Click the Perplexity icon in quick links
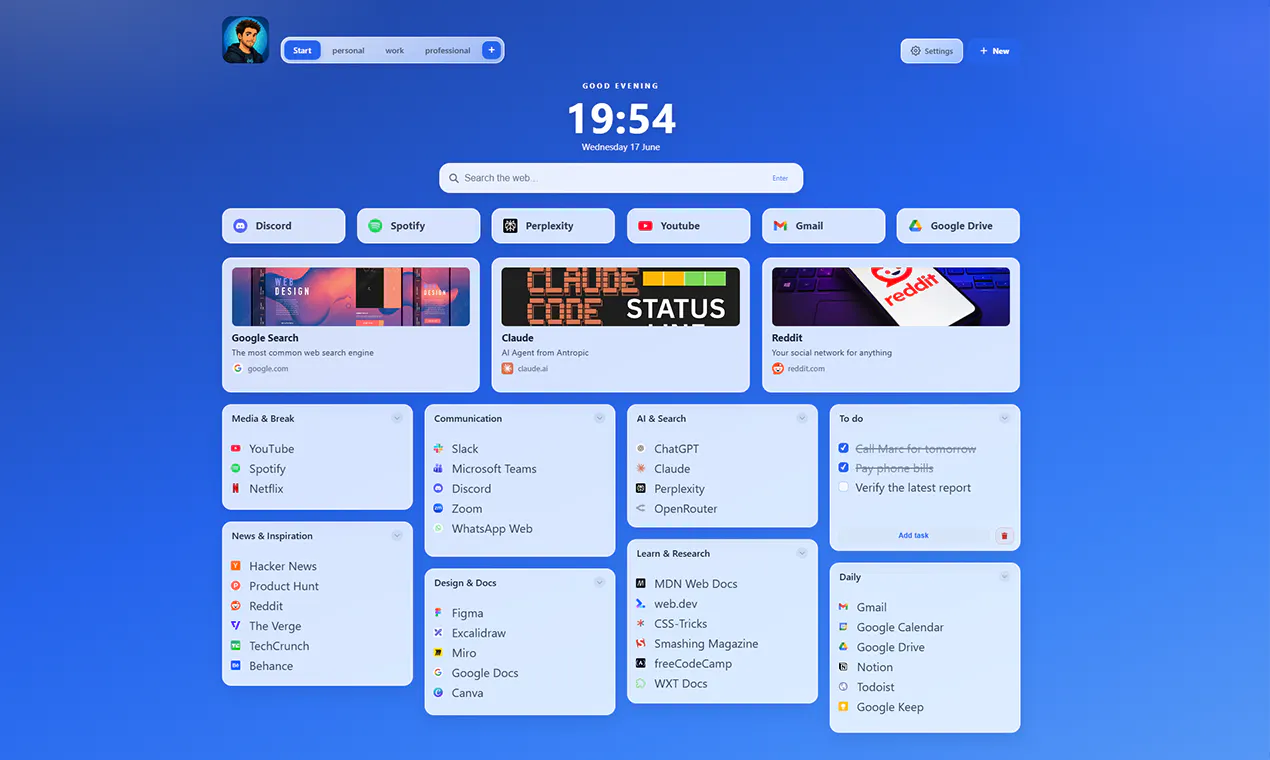This screenshot has width=1270, height=760. 510,226
